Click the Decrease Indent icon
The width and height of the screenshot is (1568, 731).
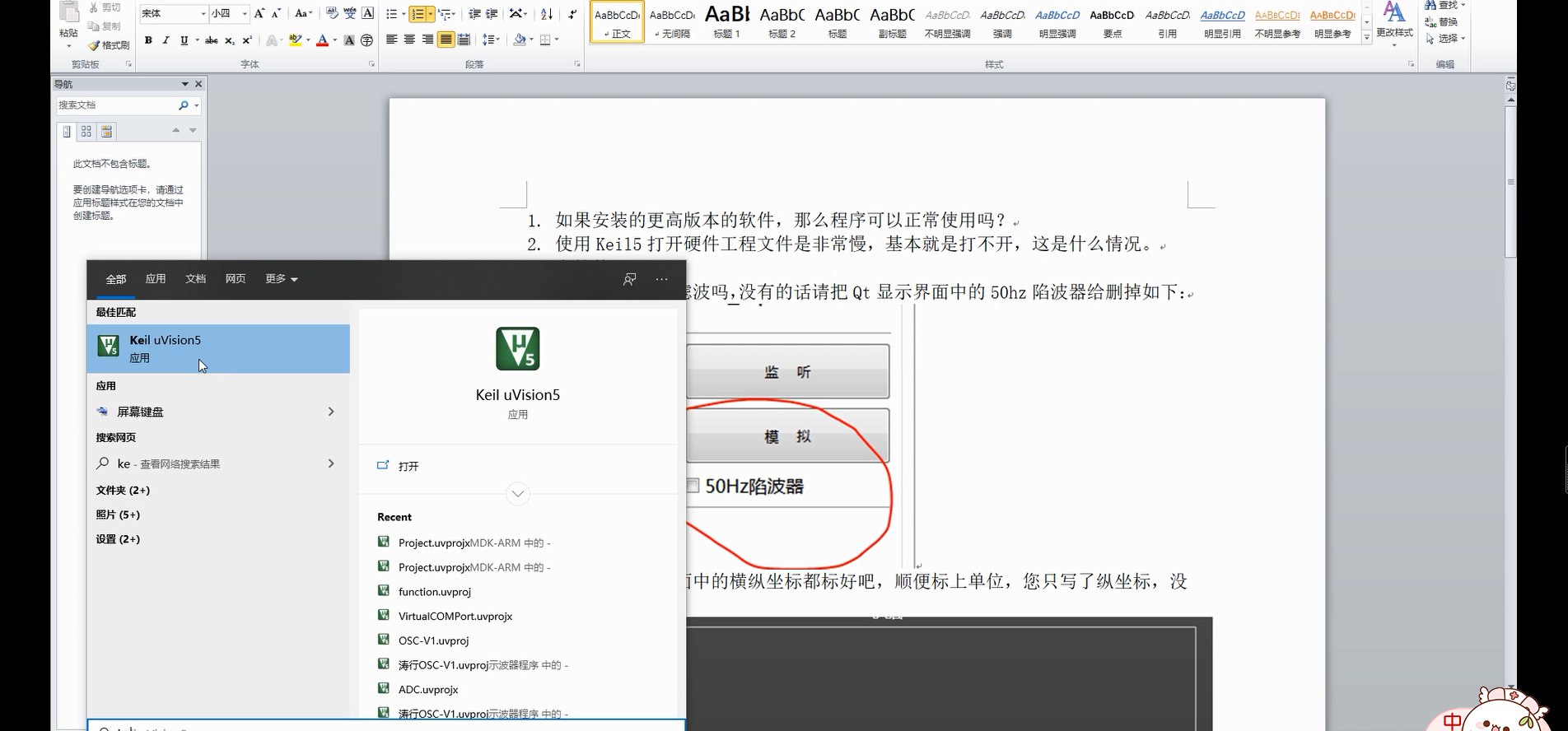(x=474, y=14)
